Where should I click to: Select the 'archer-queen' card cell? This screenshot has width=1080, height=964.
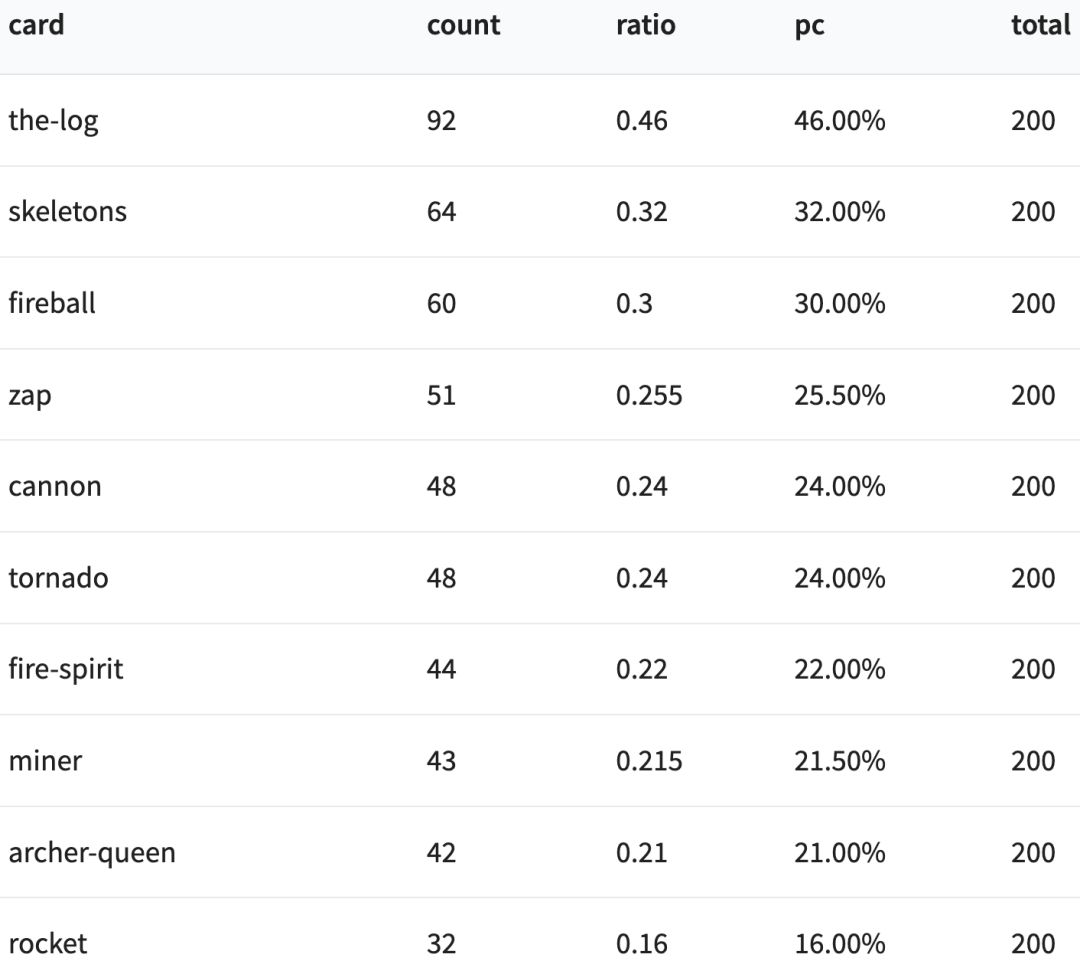click(x=92, y=853)
